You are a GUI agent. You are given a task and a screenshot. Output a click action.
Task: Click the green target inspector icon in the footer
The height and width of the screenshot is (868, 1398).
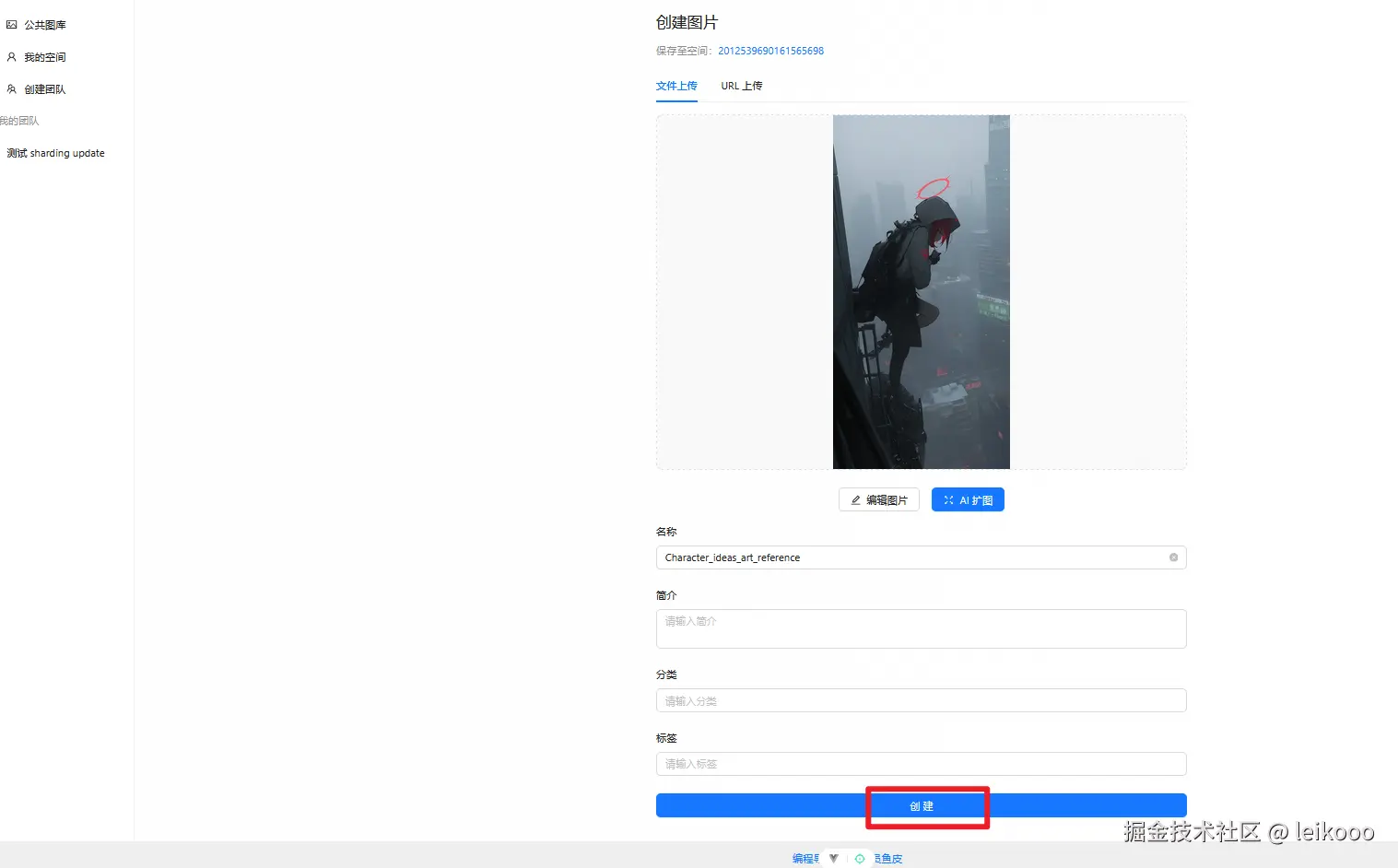coord(860,858)
